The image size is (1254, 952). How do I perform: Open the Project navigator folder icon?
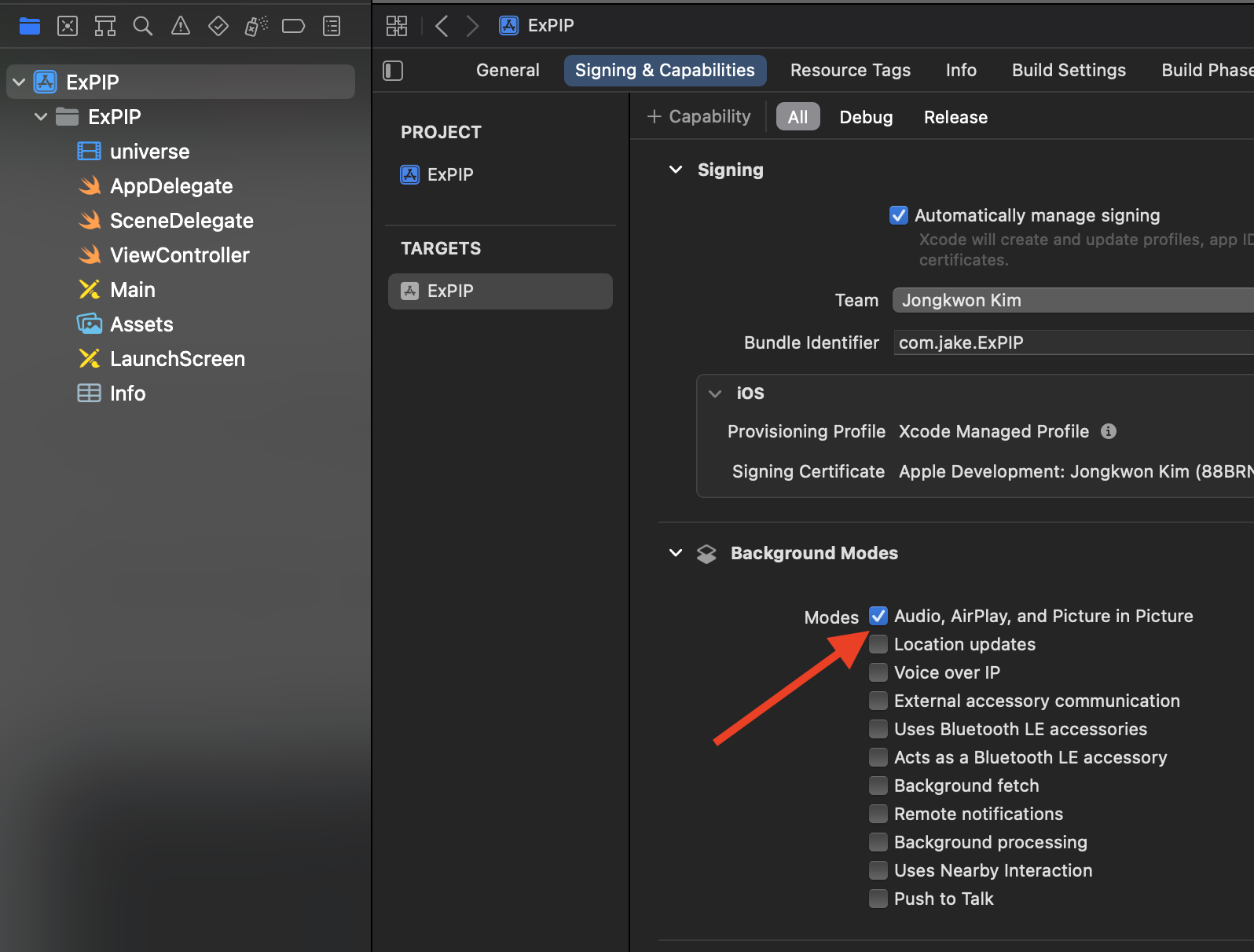point(30,26)
